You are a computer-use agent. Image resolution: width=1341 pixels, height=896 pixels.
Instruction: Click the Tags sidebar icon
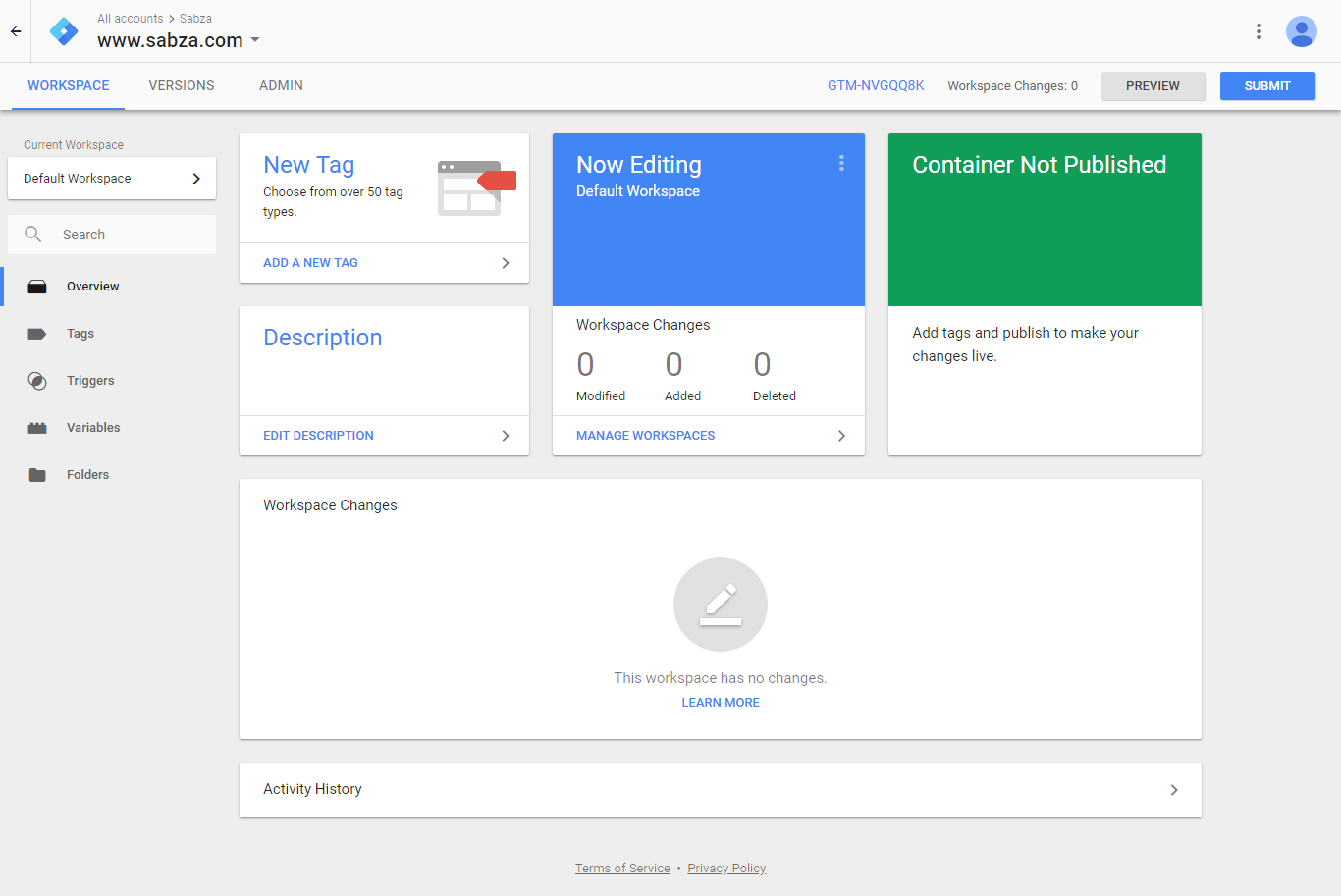click(x=37, y=334)
